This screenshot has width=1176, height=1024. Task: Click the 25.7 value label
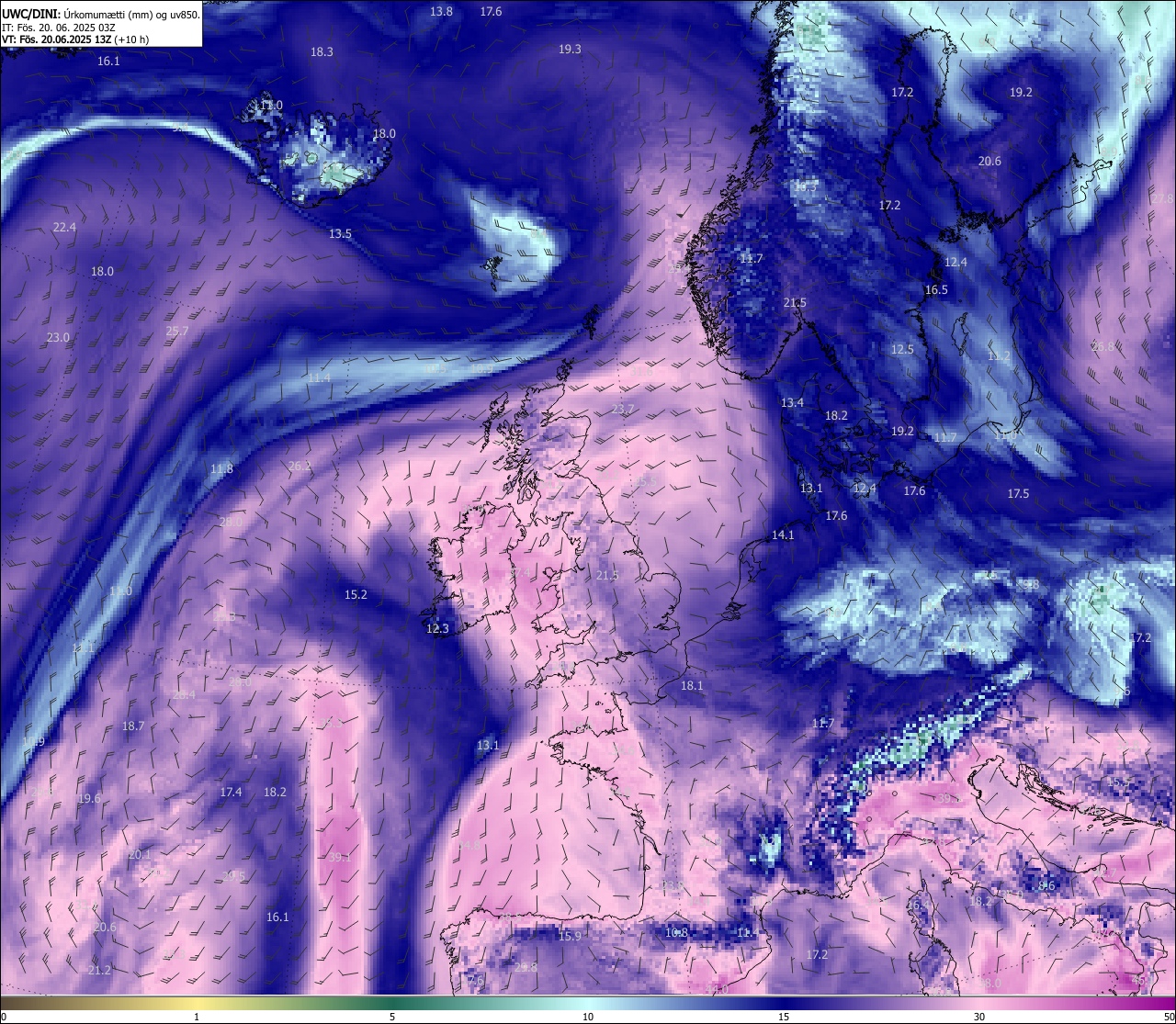(x=176, y=331)
